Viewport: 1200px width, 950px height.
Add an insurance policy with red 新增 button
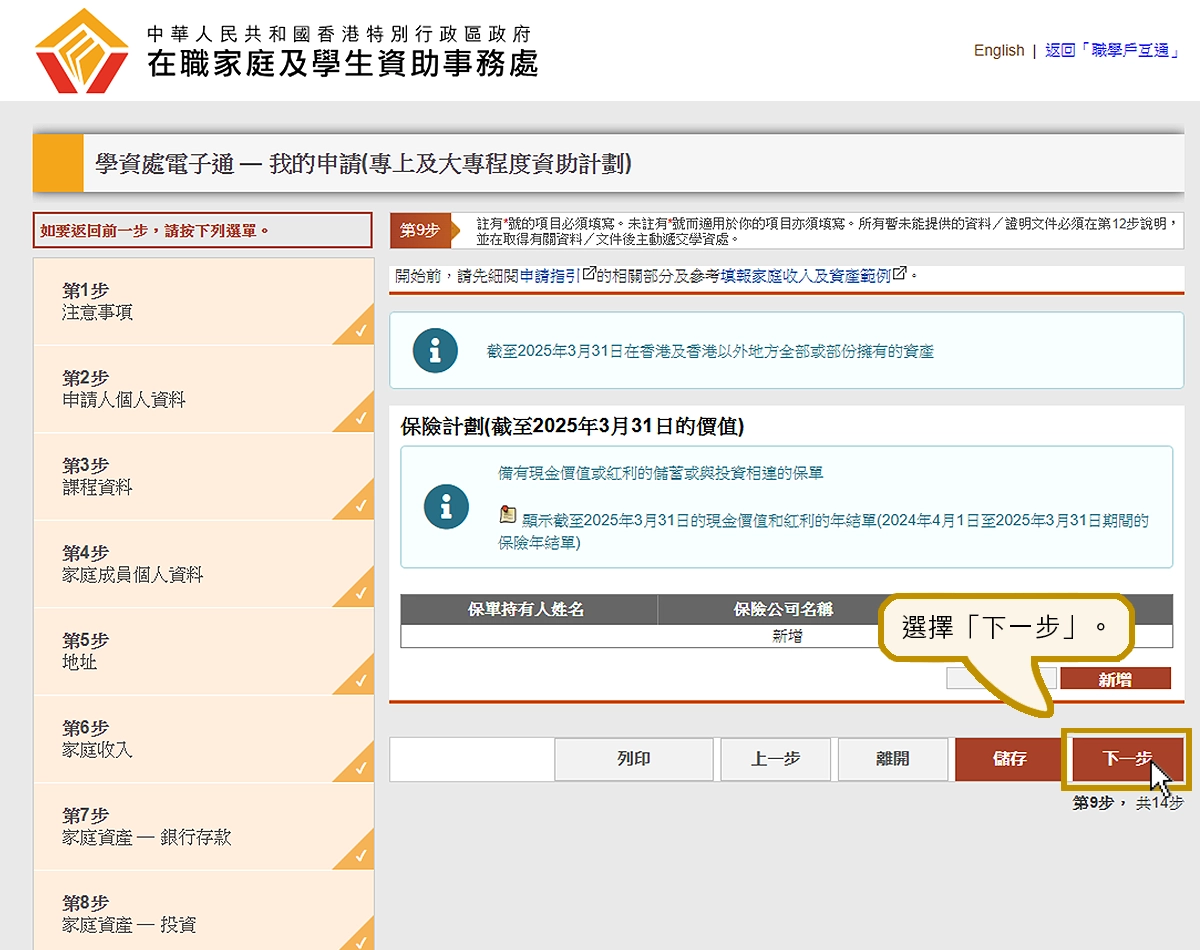point(1114,679)
